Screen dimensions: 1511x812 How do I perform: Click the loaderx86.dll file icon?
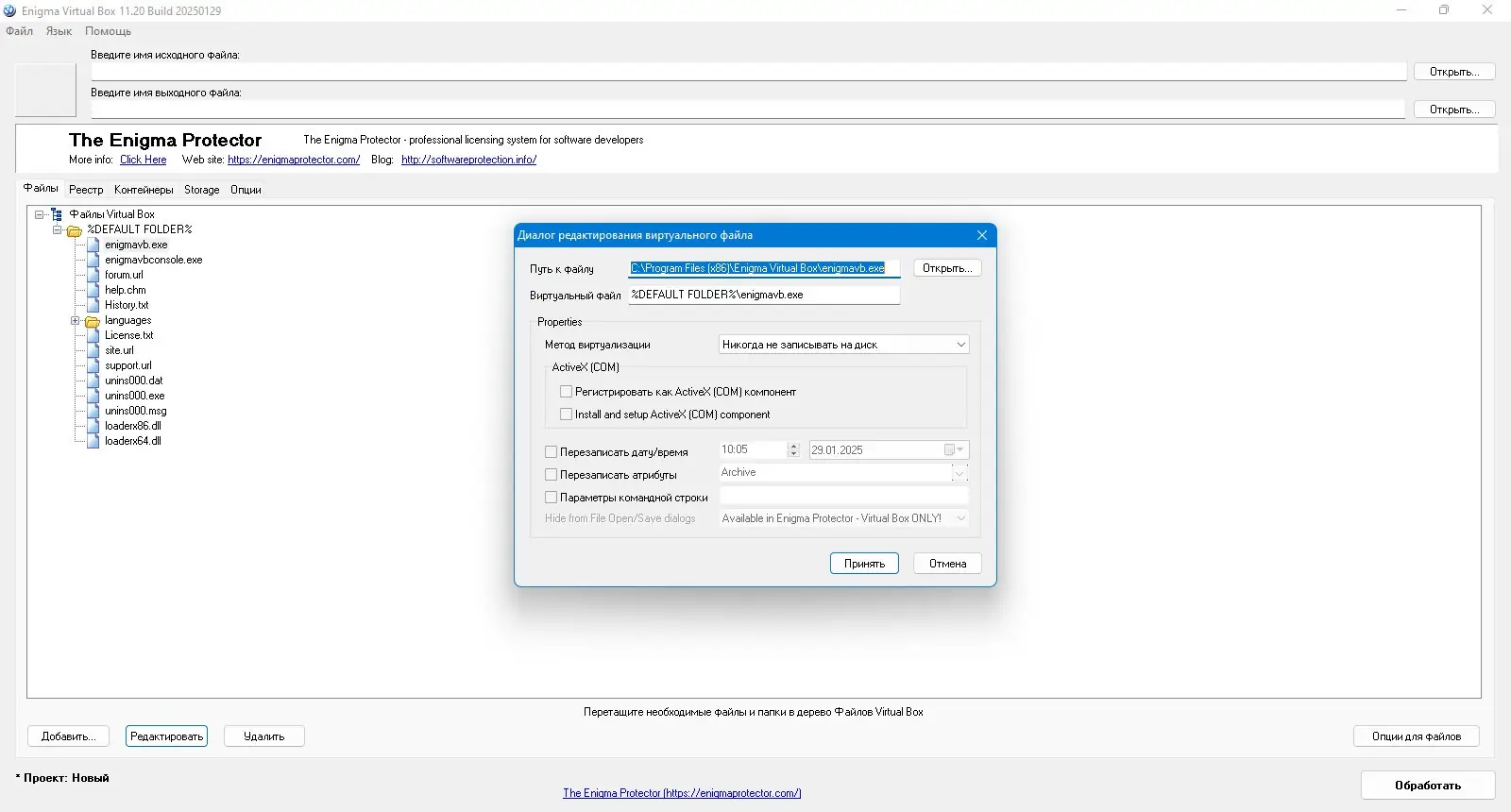[93, 426]
